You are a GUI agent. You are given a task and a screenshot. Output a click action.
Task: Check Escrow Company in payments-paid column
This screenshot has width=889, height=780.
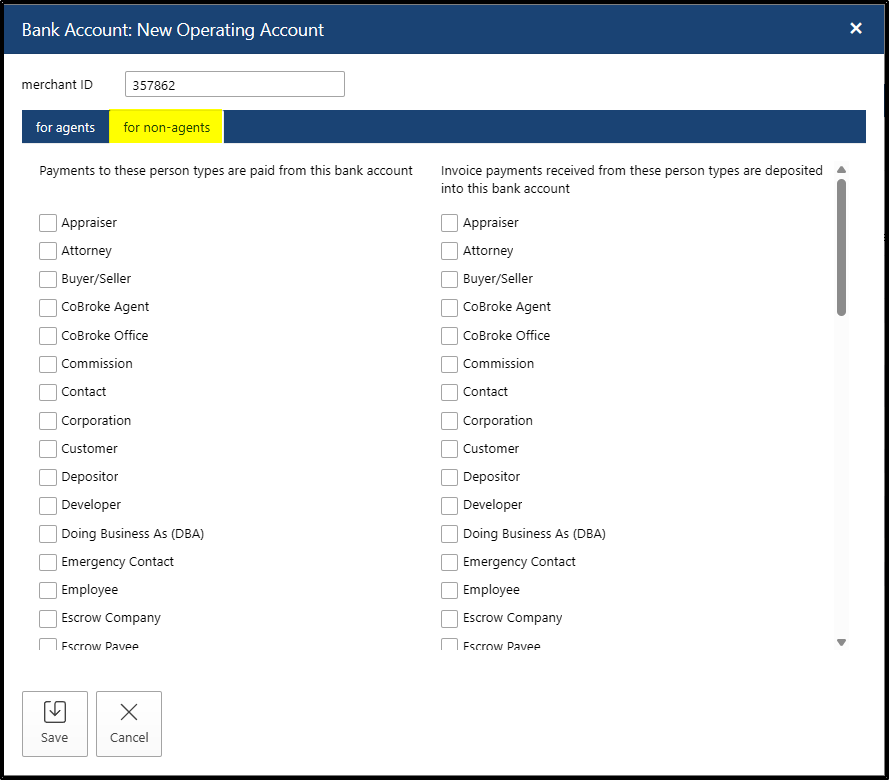click(48, 618)
